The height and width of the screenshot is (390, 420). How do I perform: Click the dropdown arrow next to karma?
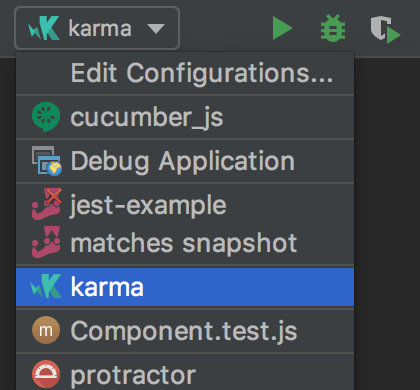click(156, 29)
